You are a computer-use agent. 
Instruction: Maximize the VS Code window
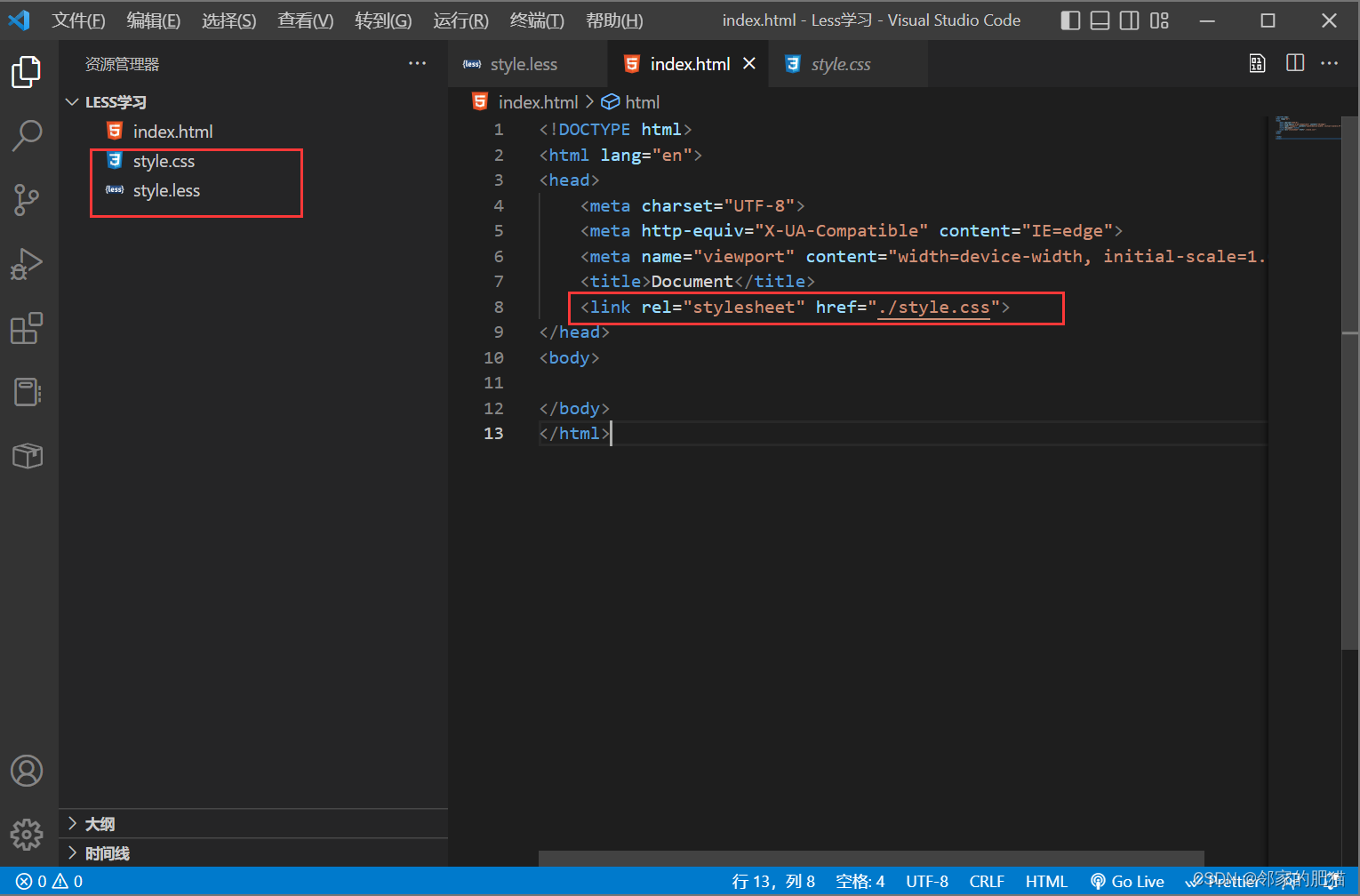1268,20
